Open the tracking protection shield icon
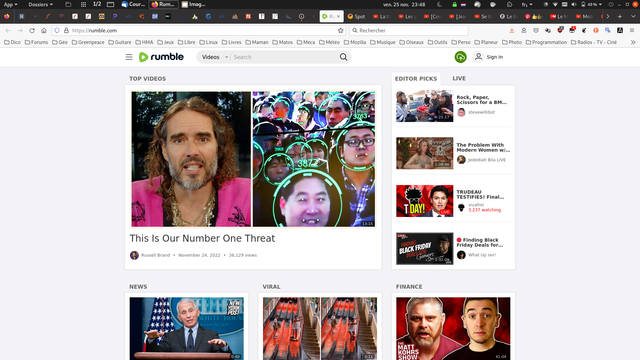Screen dimensions: 640x360 click(x=57, y=30)
